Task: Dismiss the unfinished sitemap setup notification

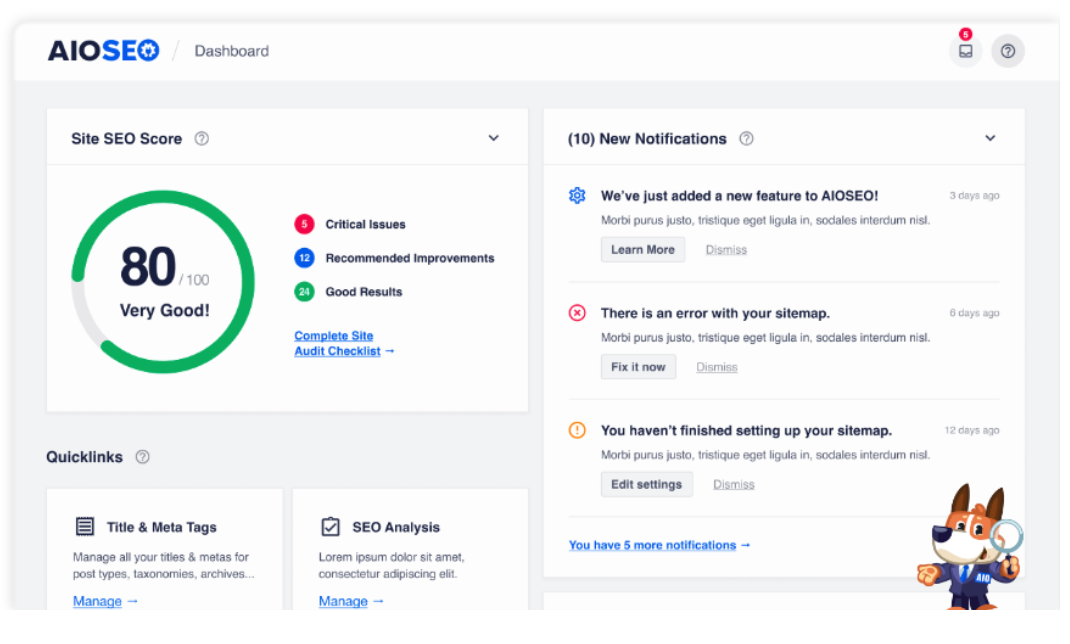Action: click(x=734, y=484)
